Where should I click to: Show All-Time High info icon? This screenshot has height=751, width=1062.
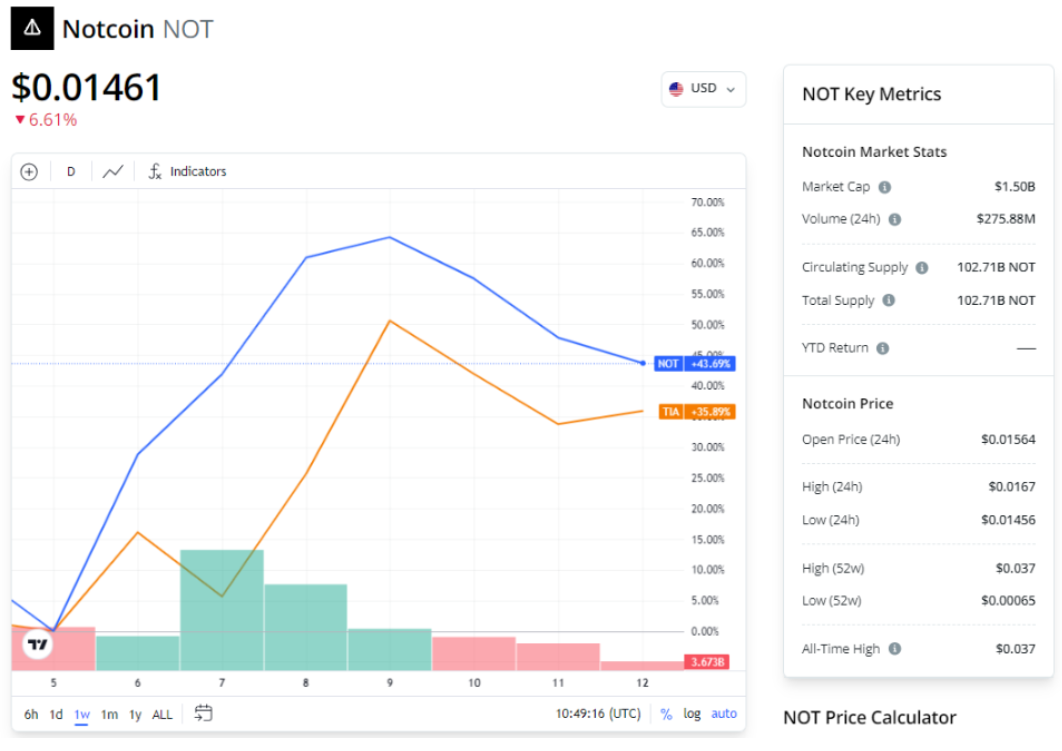click(x=895, y=649)
